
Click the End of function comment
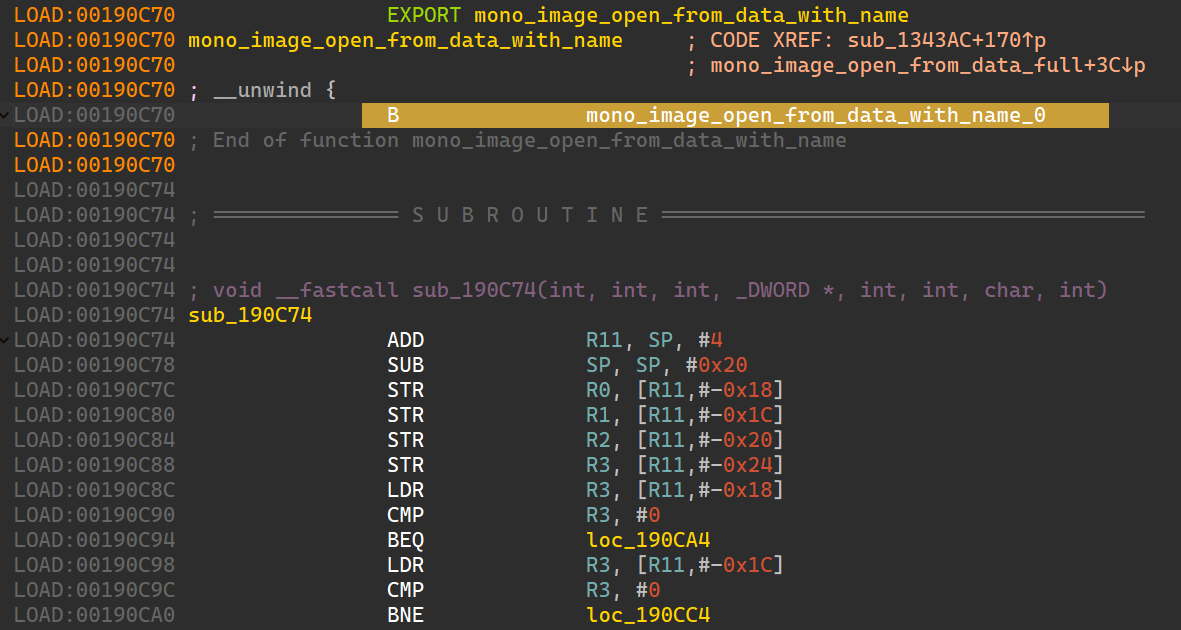coord(529,140)
